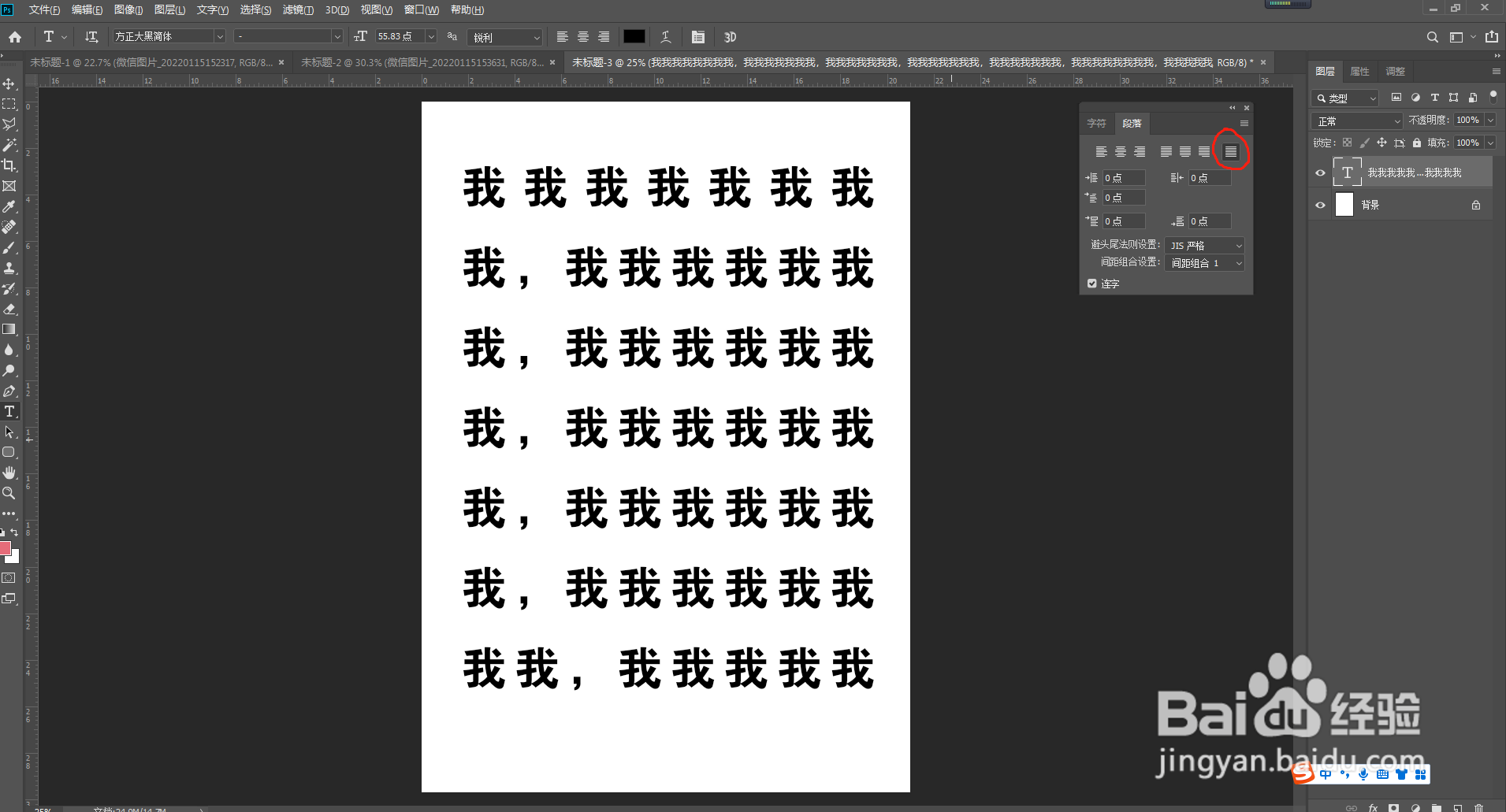The width and height of the screenshot is (1506, 812).
Task: Open the 正常 blend mode dropdown
Action: coord(1357,121)
